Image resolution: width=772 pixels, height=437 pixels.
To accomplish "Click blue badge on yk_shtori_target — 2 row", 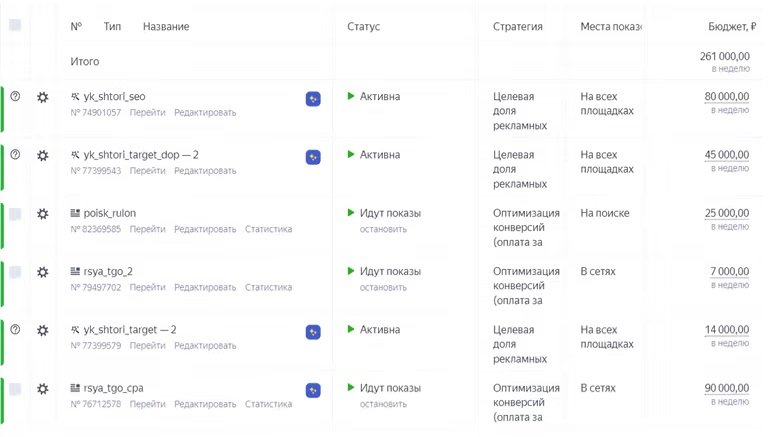I will 313,331.
